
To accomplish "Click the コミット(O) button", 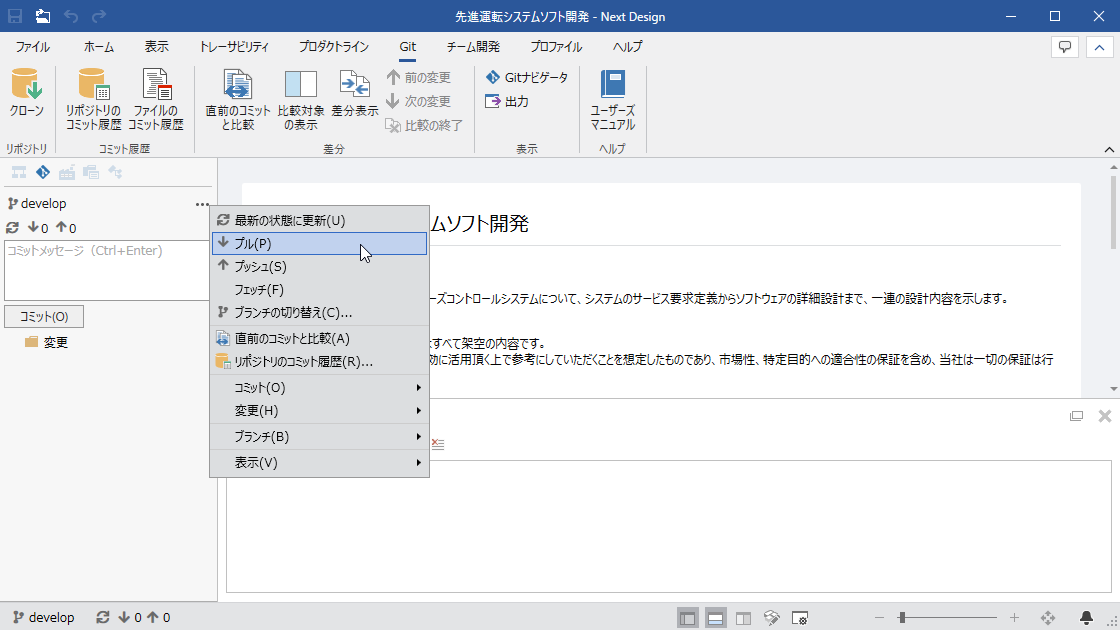I will [x=44, y=316].
